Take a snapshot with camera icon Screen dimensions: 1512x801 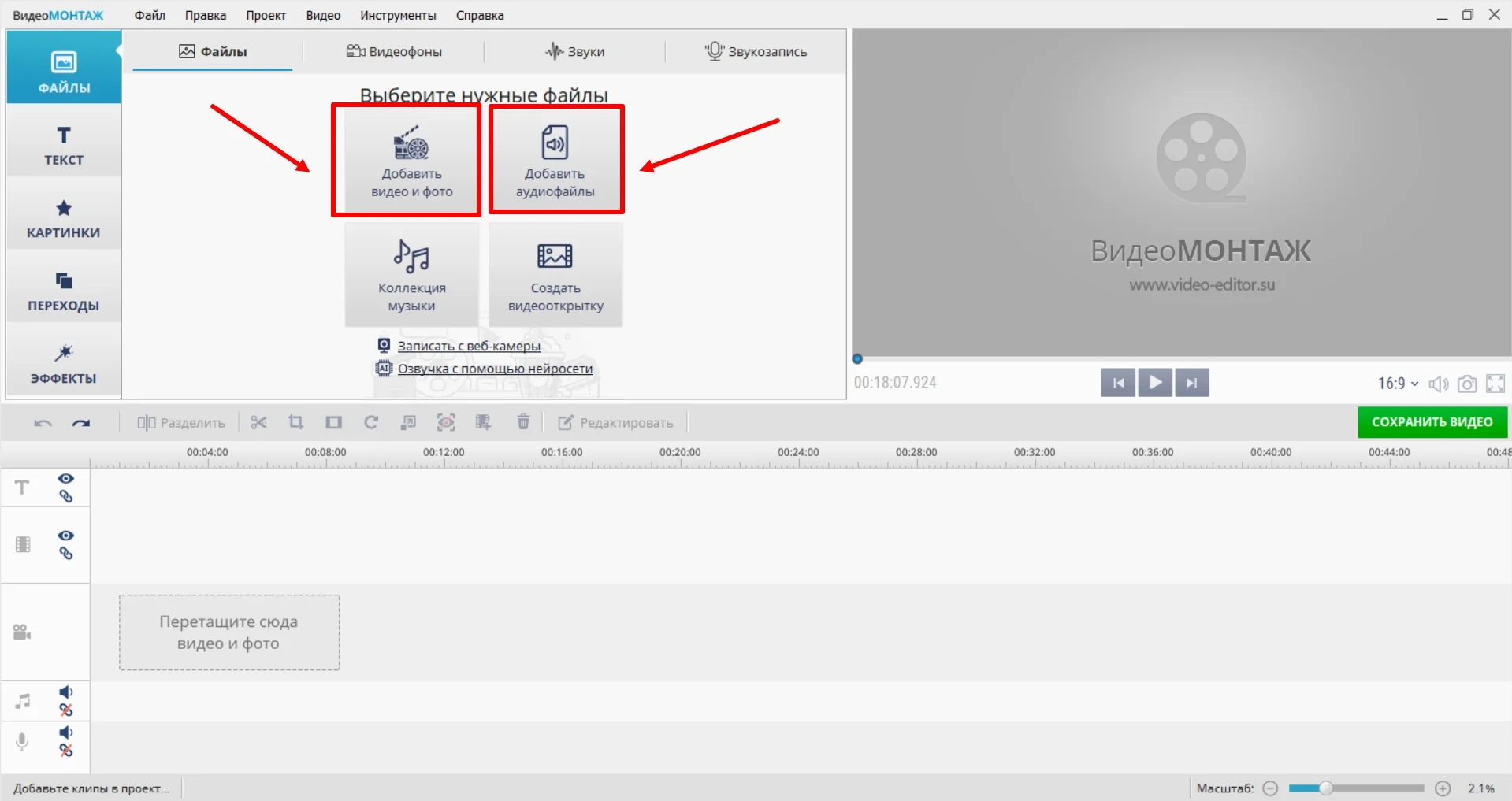(x=1467, y=384)
